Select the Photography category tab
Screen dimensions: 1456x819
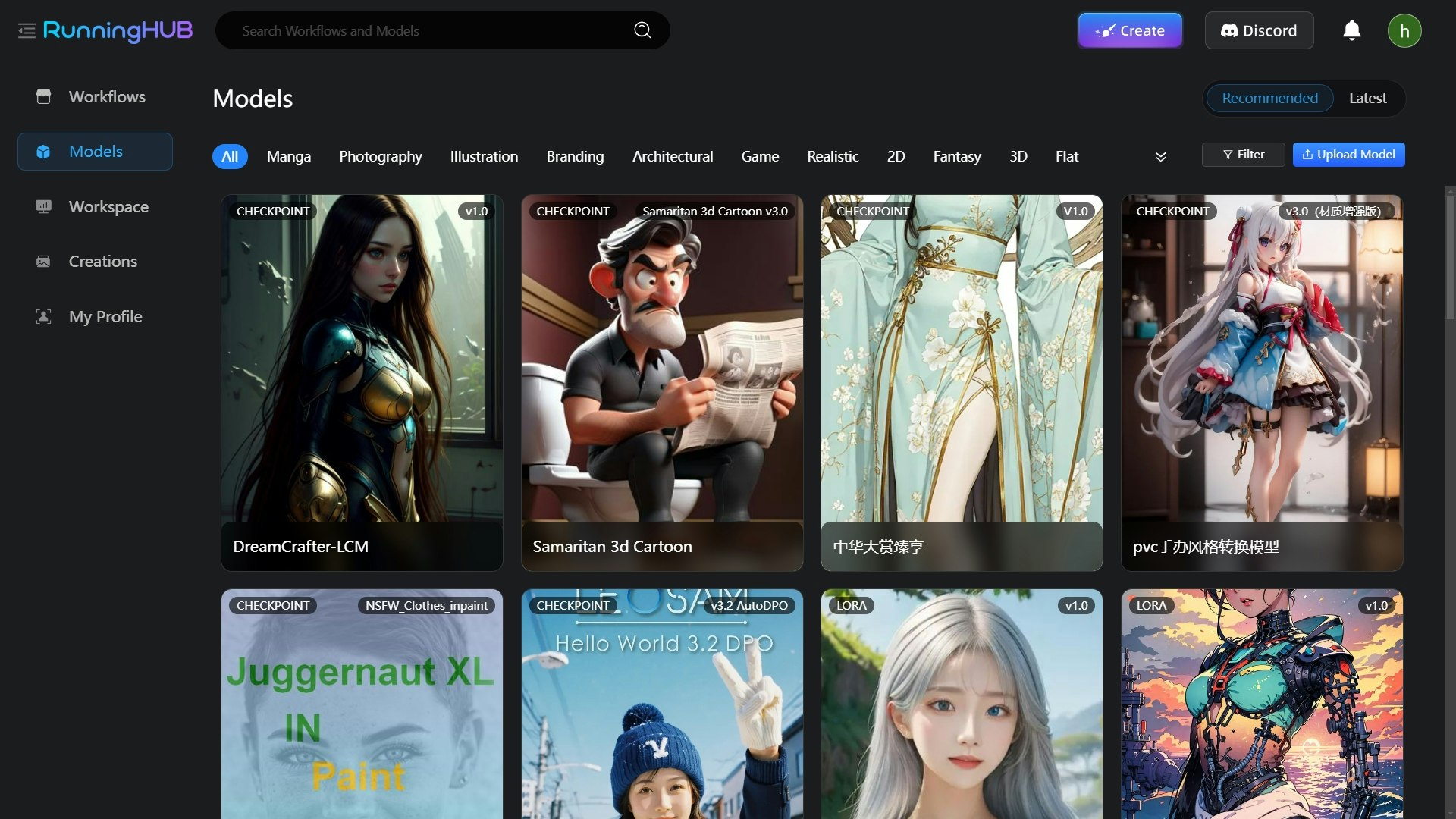pyautogui.click(x=380, y=157)
